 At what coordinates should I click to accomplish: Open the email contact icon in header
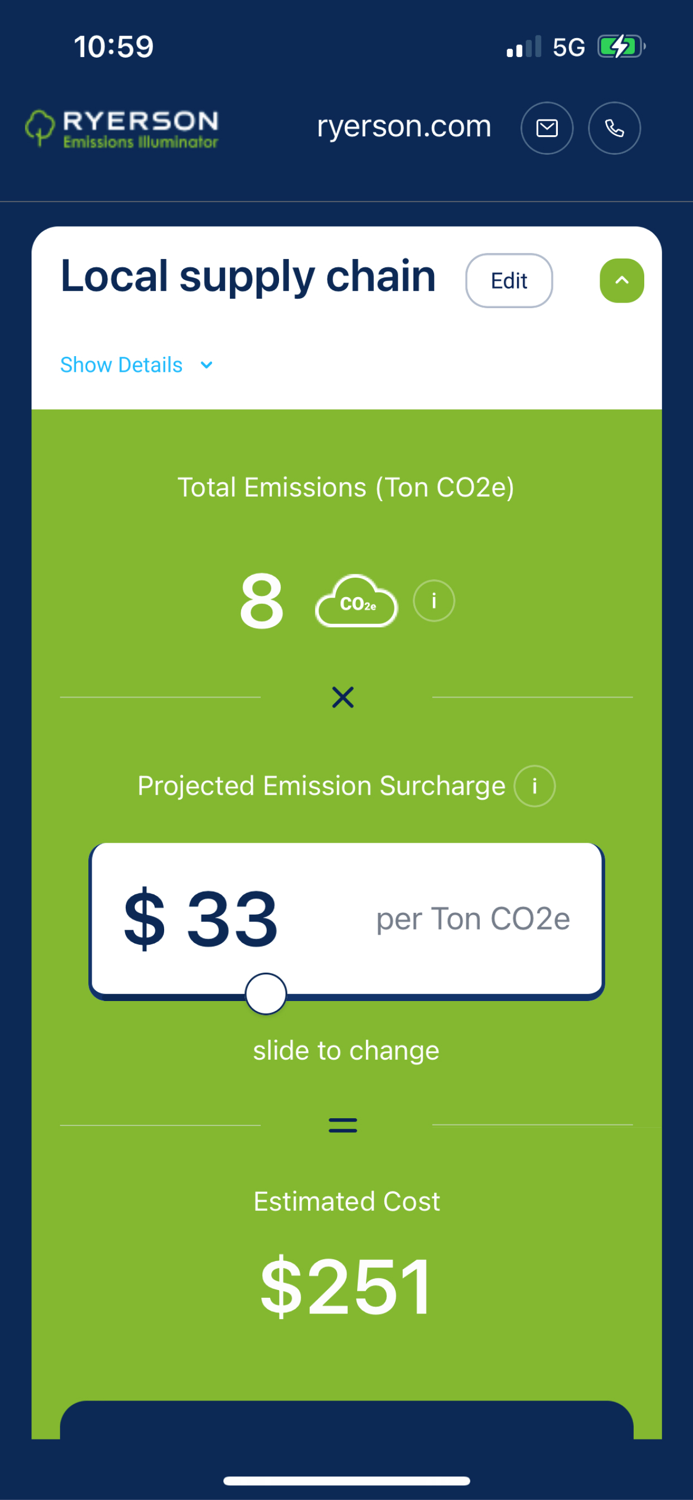click(x=547, y=128)
